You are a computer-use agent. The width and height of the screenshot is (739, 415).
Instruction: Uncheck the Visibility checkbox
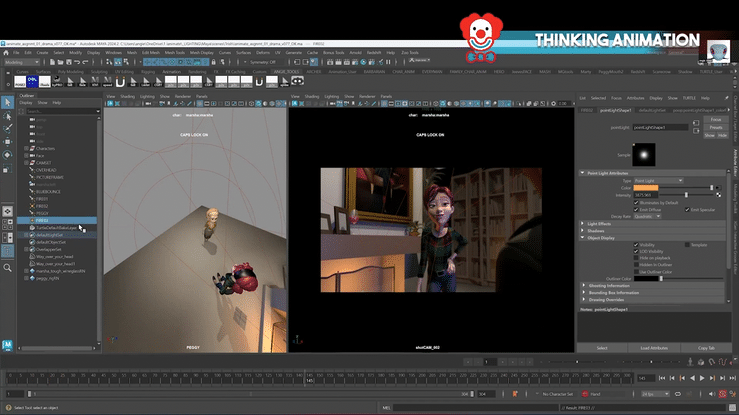point(636,245)
